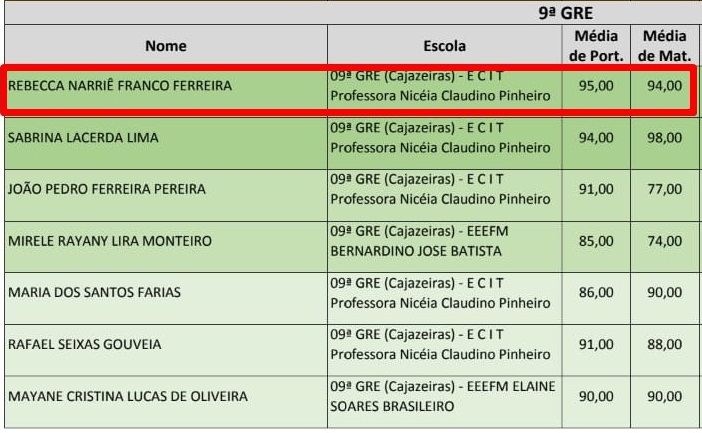Click the "Média de Mat." column header
This screenshot has height=433, width=702.
point(664,46)
